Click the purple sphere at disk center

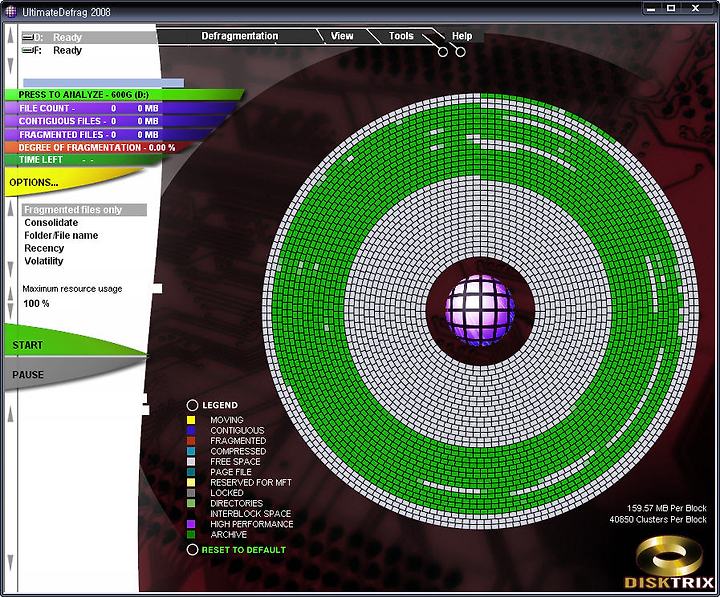click(x=480, y=310)
